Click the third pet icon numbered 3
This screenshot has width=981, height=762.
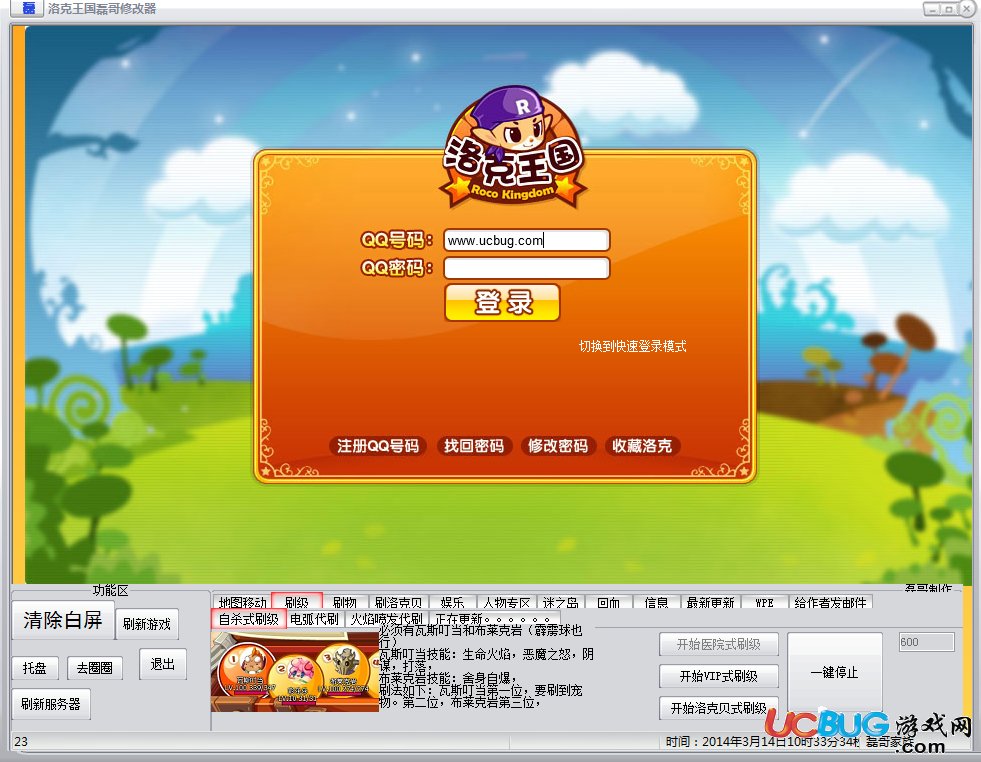343,669
